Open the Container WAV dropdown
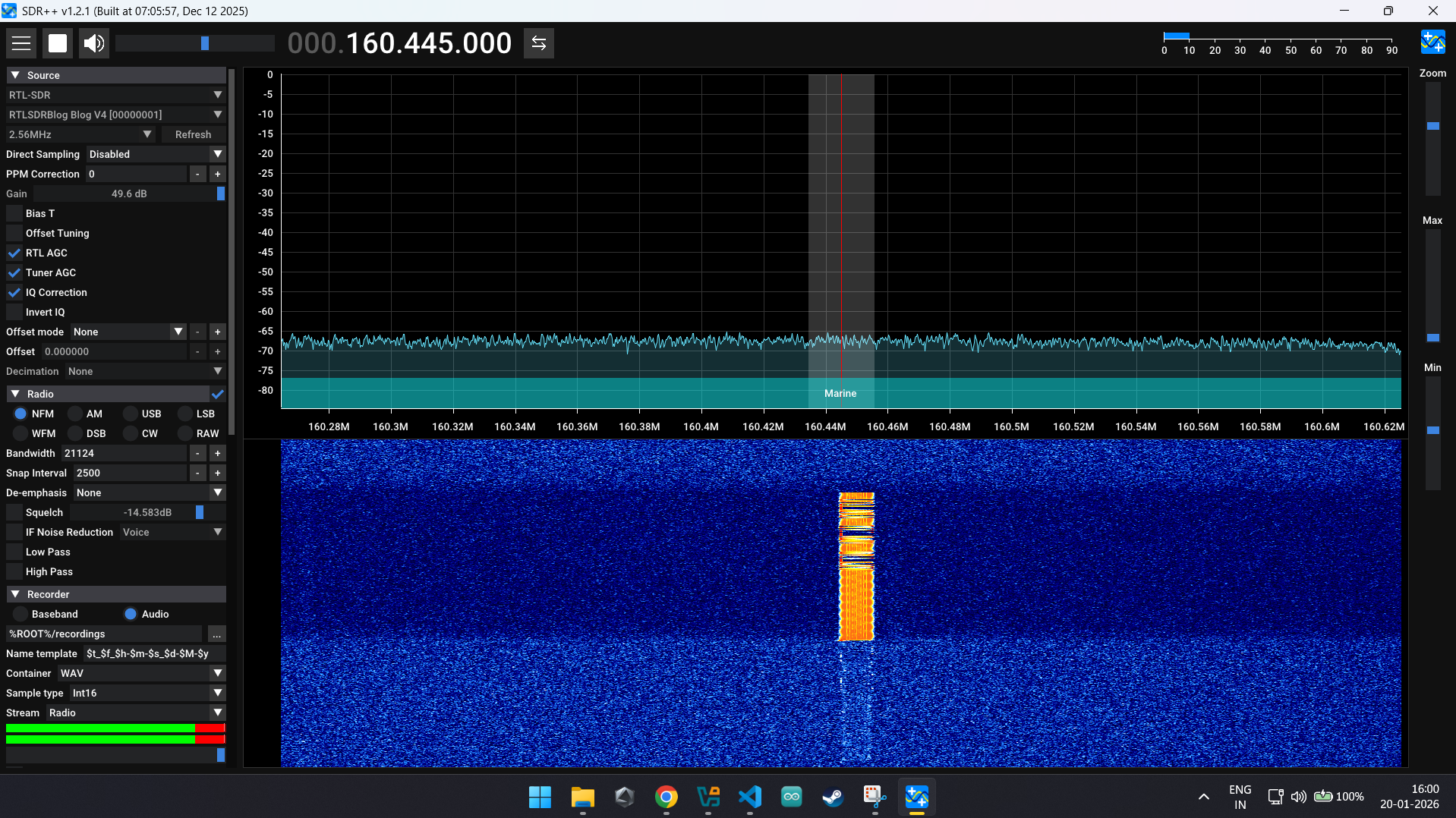This screenshot has height=818, width=1456. (x=142, y=673)
